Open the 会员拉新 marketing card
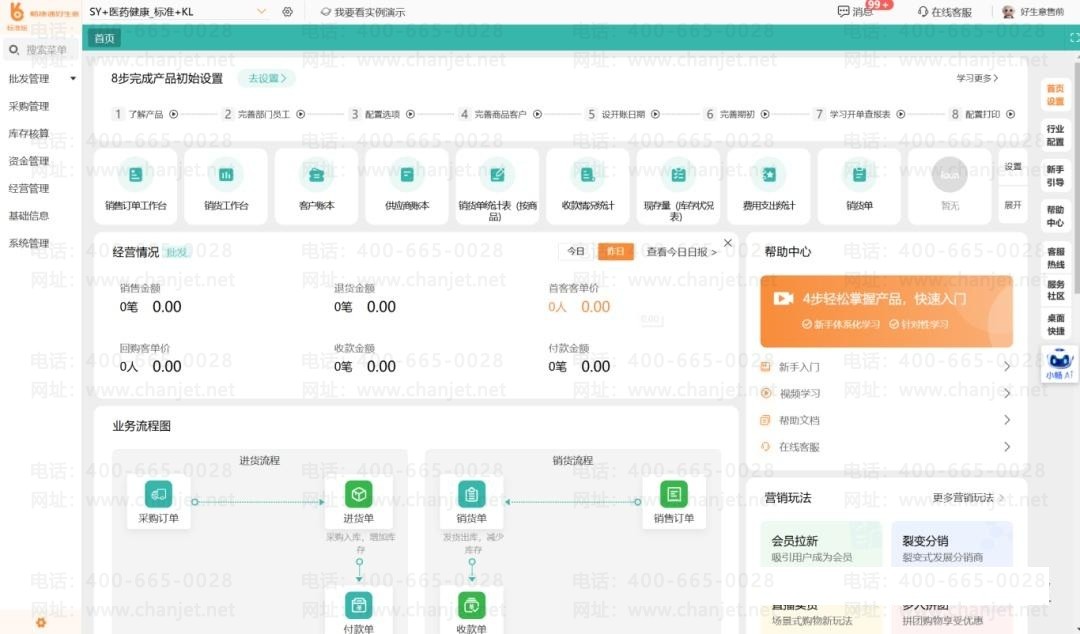This screenshot has width=1080, height=634. 820,544
